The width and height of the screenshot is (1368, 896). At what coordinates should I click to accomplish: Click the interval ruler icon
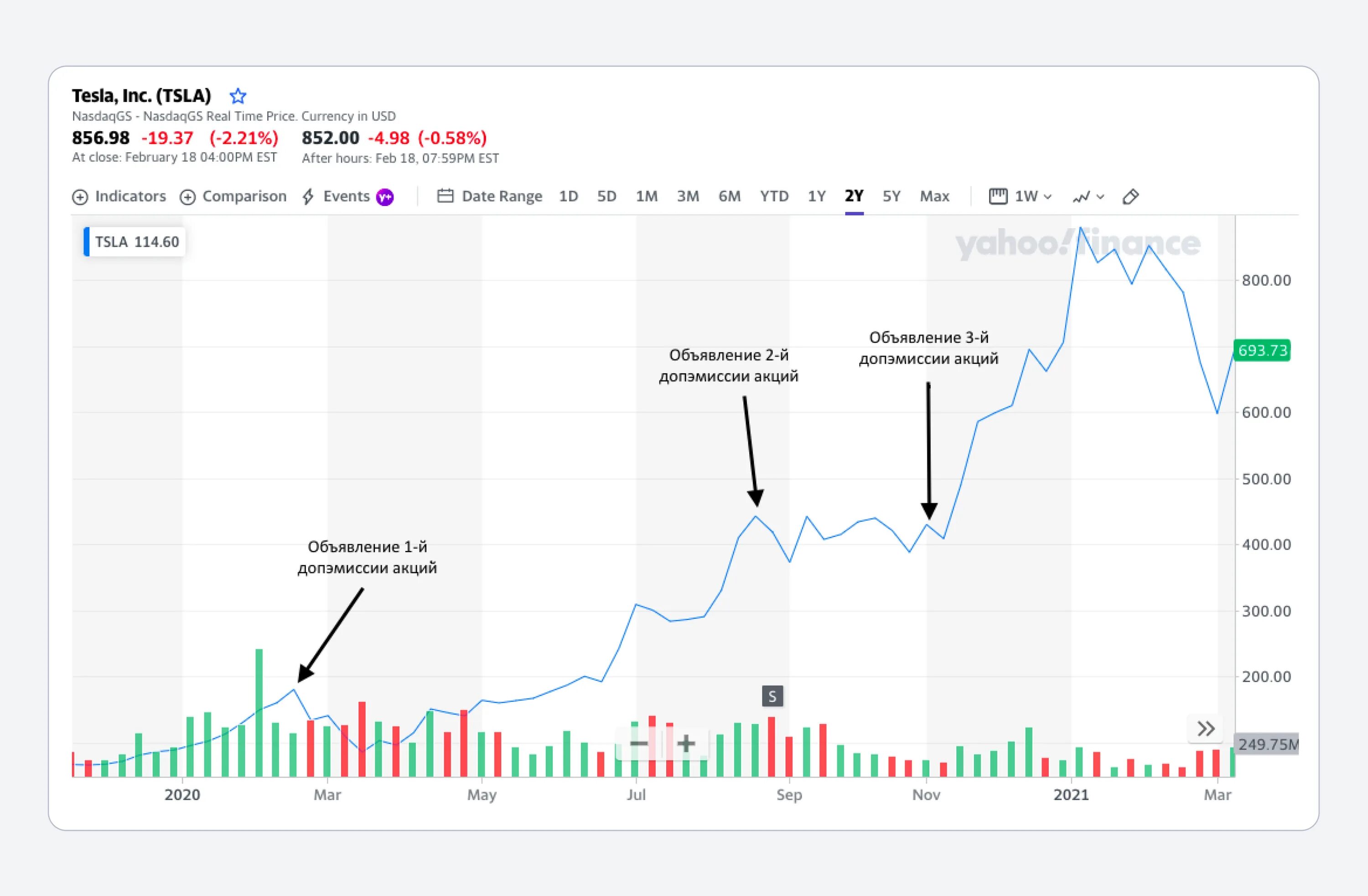(x=998, y=196)
